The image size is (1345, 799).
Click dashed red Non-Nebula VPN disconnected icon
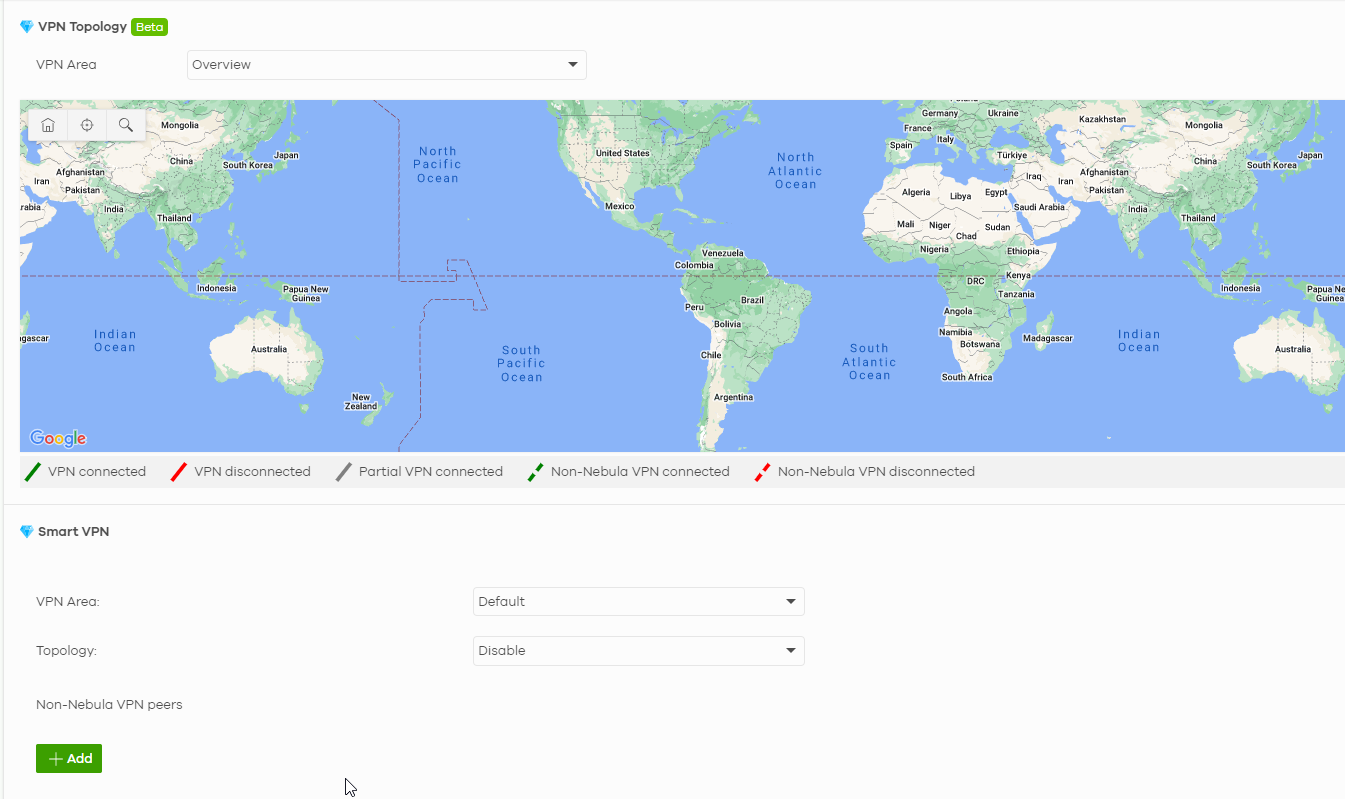(x=763, y=472)
